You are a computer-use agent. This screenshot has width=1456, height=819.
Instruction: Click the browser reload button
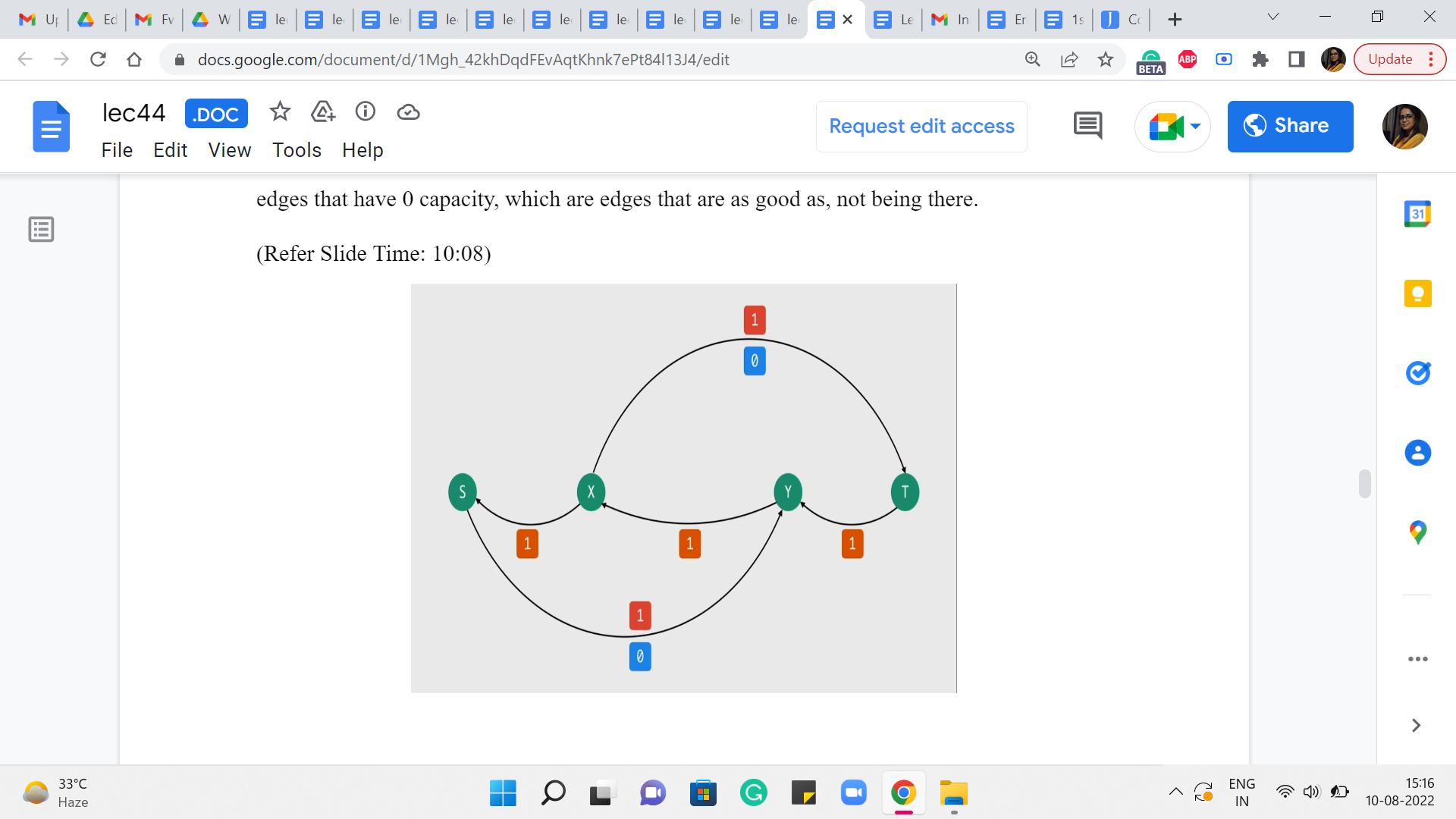pos(98,59)
